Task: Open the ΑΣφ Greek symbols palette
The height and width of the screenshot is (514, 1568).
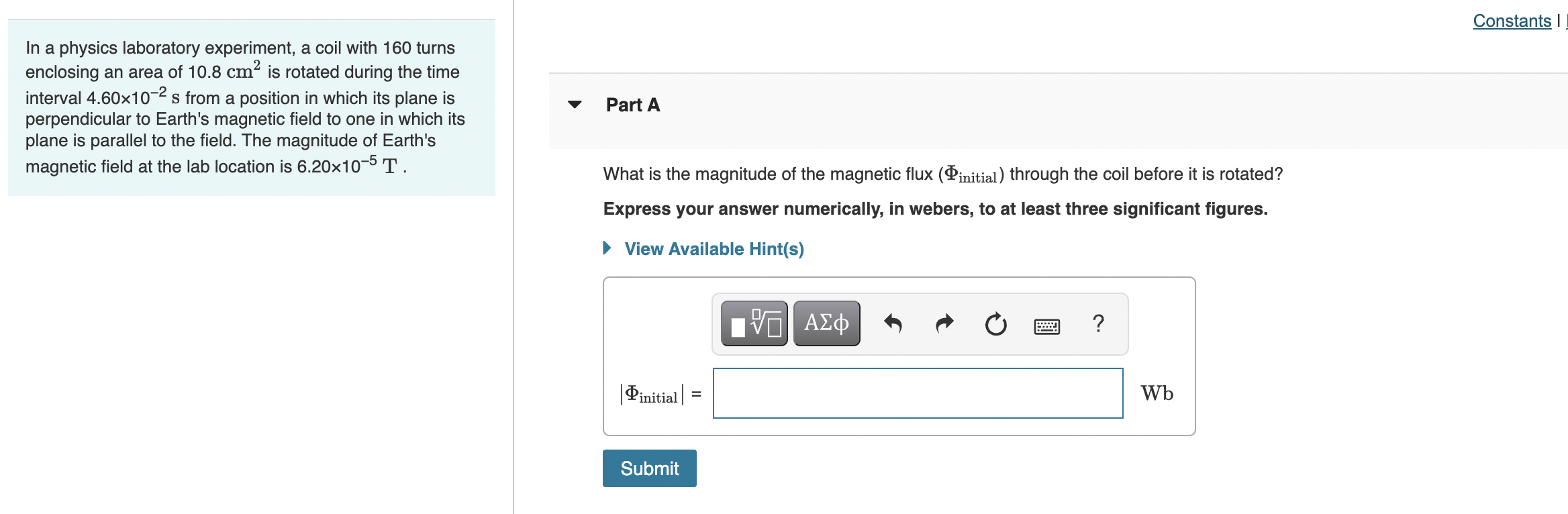Action: [x=825, y=323]
